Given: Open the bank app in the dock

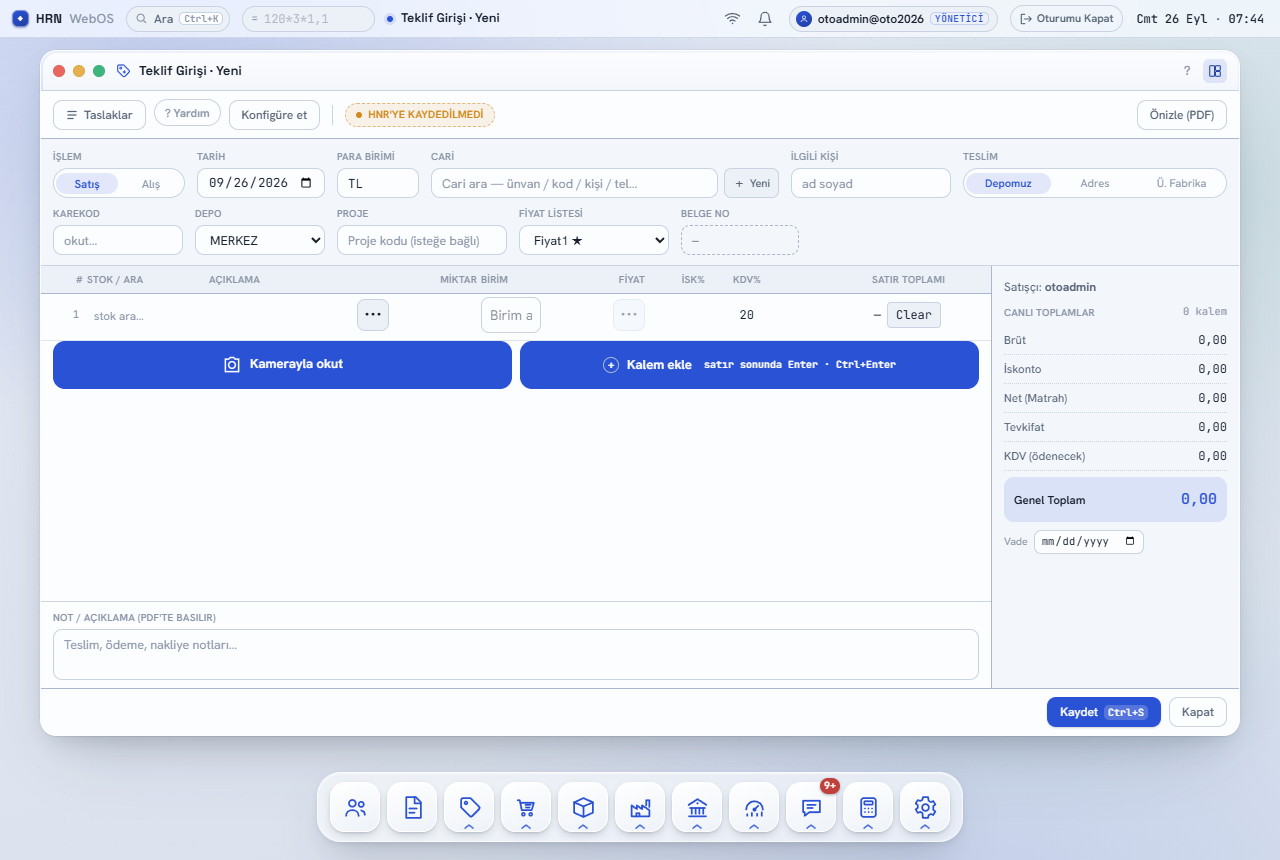Looking at the screenshot, I should point(697,807).
